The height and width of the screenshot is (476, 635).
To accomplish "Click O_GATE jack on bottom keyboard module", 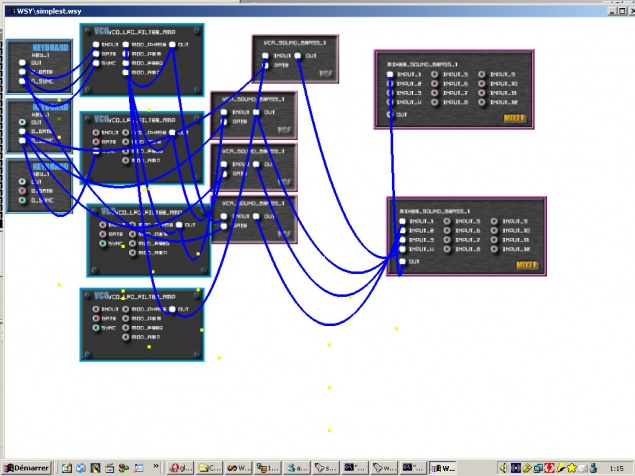I will (22, 190).
